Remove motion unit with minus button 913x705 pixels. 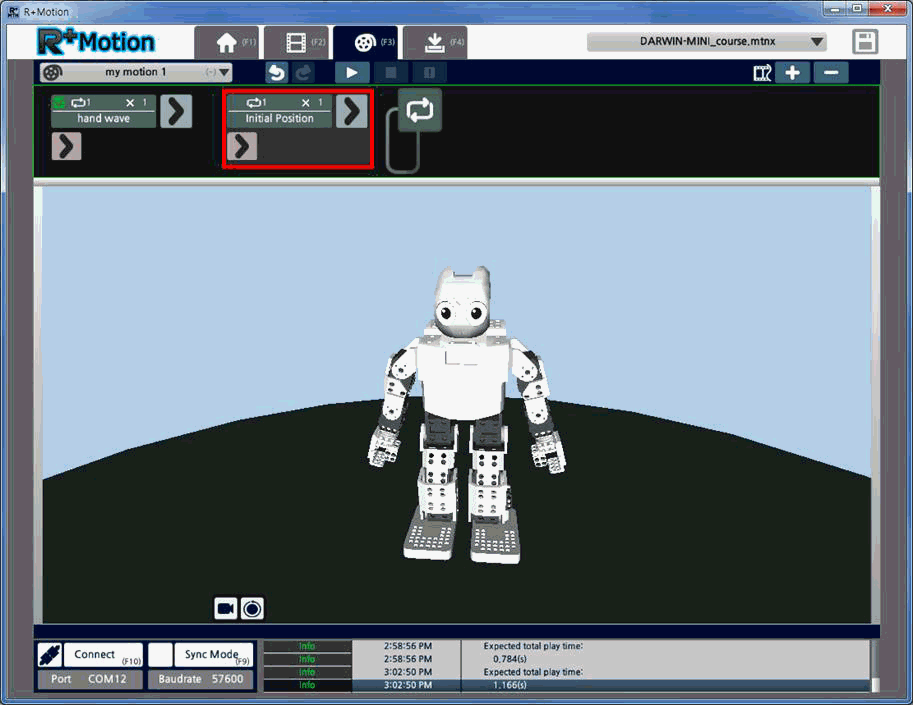[x=831, y=73]
